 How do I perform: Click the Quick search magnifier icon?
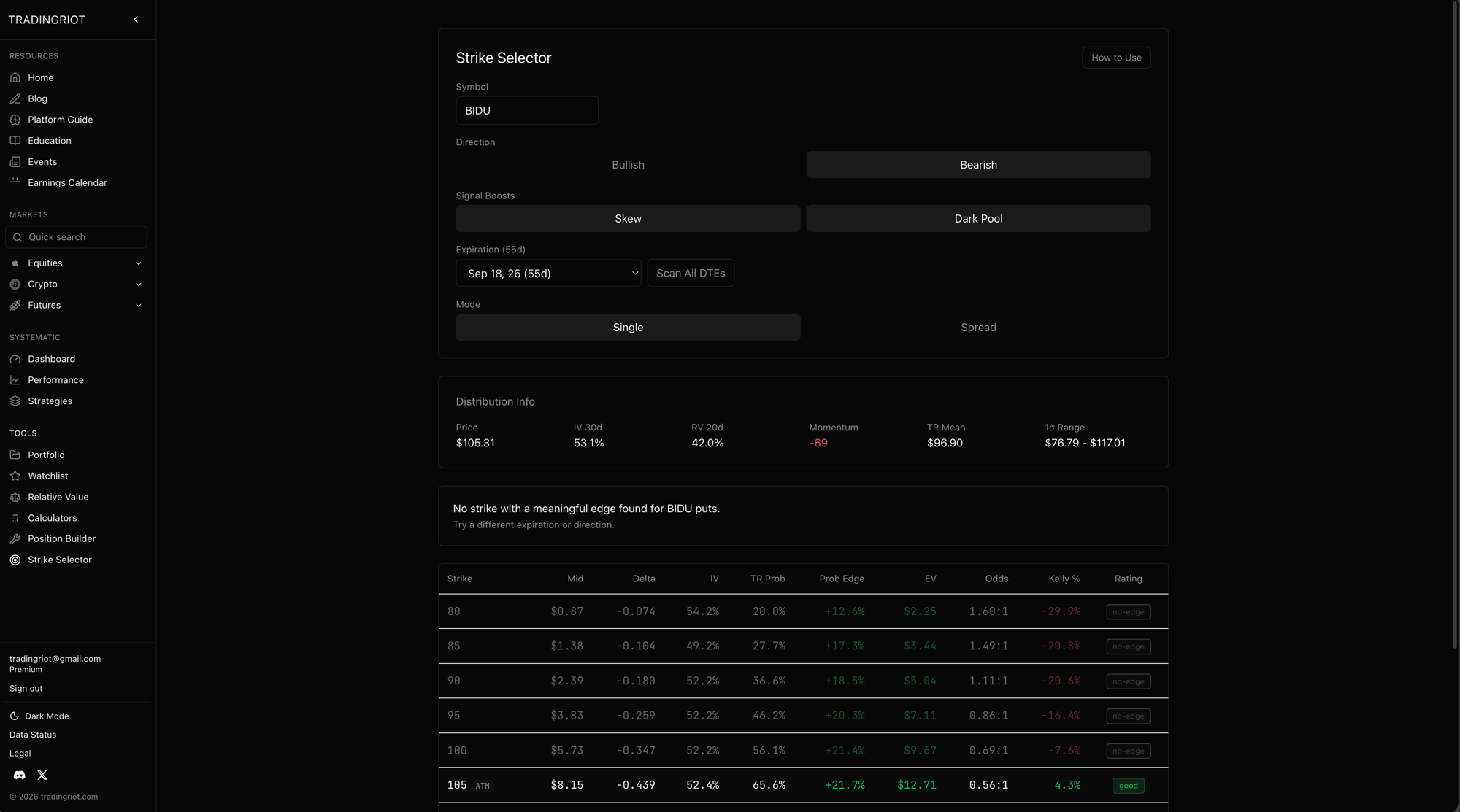coord(18,237)
